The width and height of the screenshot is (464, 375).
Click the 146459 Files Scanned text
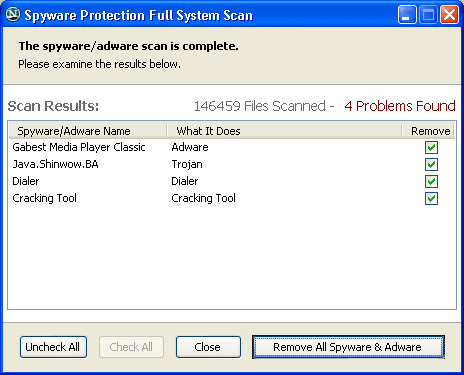[260, 106]
